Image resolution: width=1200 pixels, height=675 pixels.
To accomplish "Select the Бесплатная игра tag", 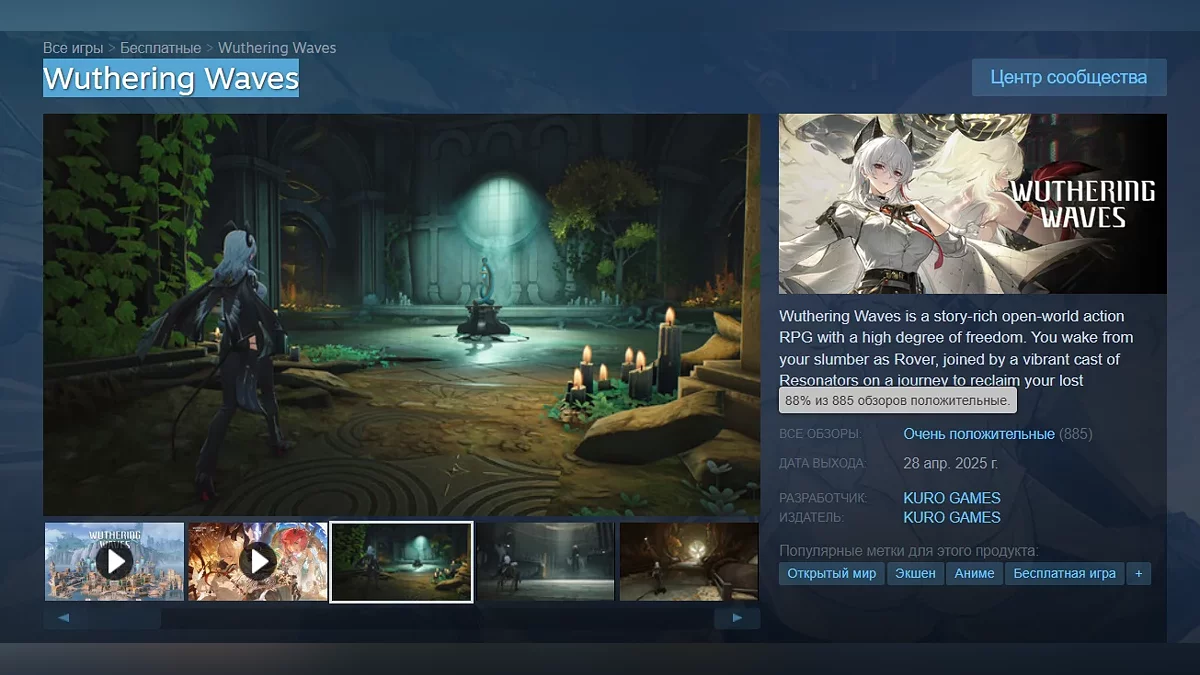I will (1064, 573).
